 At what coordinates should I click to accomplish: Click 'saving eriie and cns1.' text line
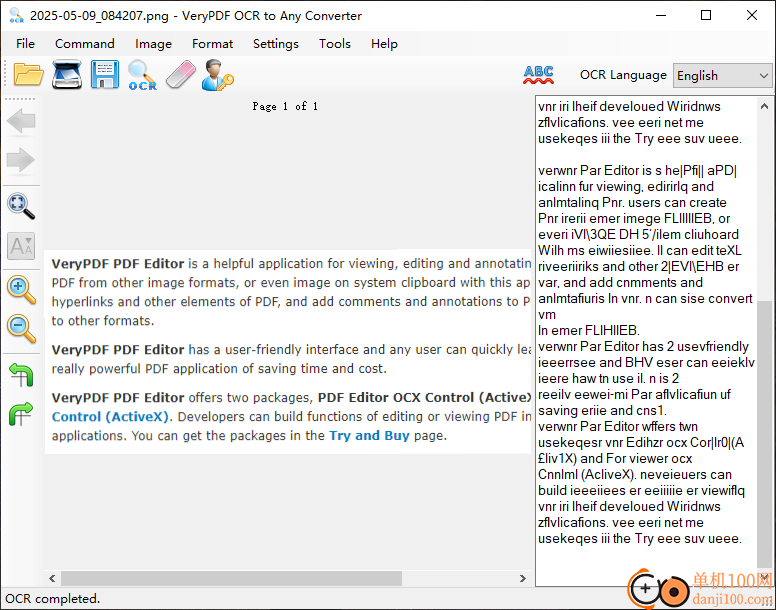click(602, 411)
